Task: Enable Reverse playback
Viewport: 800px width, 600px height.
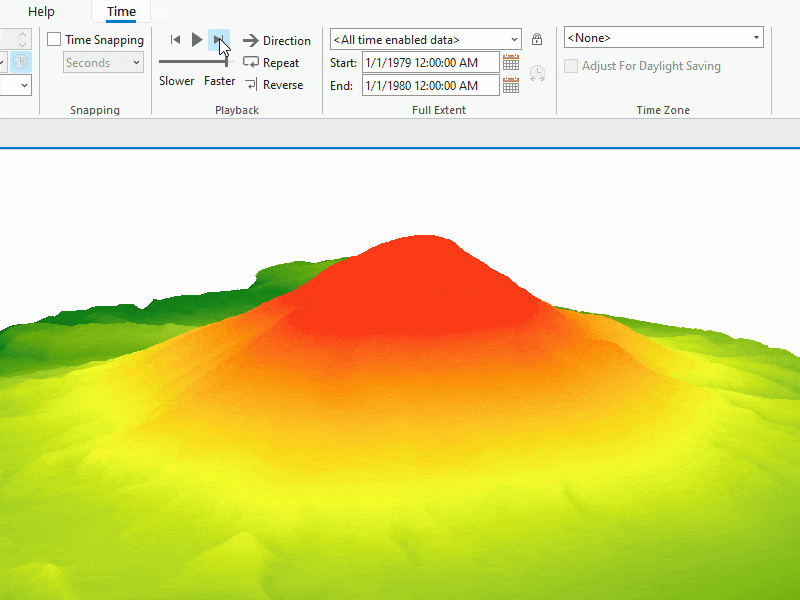Action: [x=274, y=85]
